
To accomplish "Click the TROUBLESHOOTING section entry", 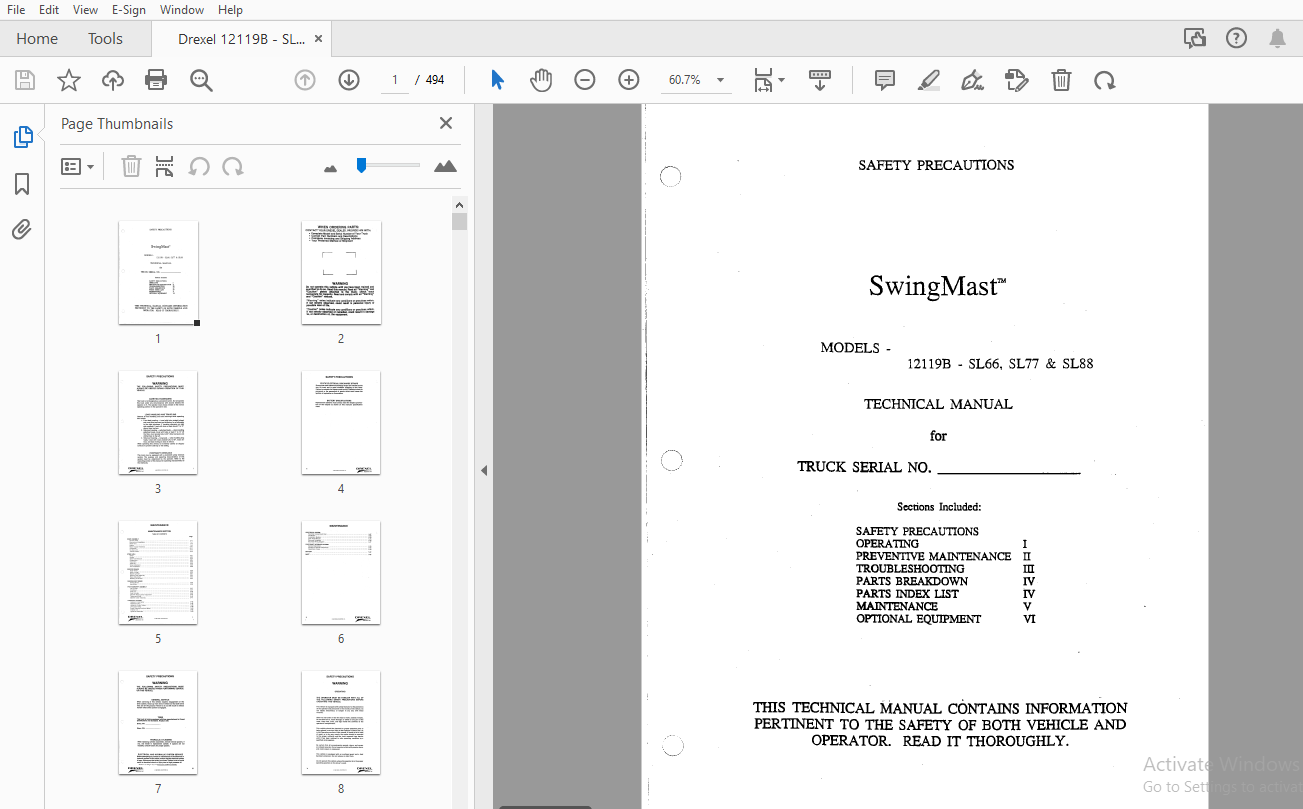I will click(910, 568).
